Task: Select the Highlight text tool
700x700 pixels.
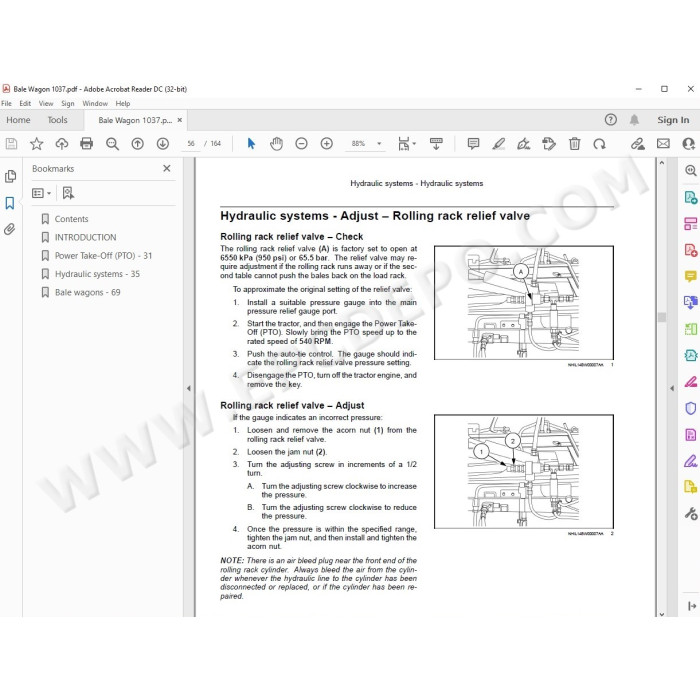Action: point(499,144)
